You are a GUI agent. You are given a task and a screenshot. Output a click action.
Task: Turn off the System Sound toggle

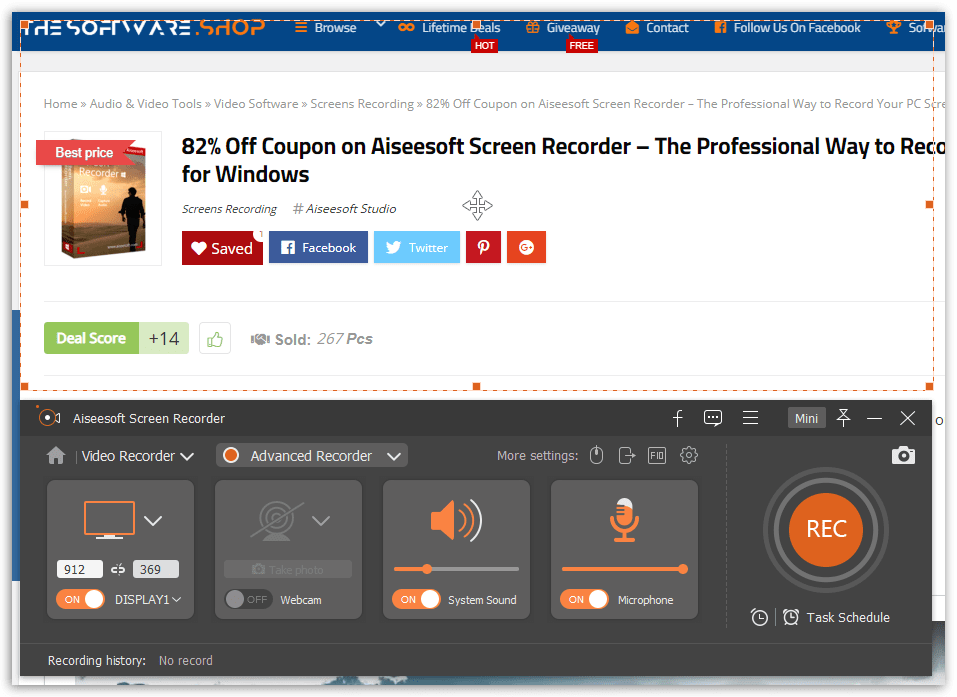click(416, 599)
